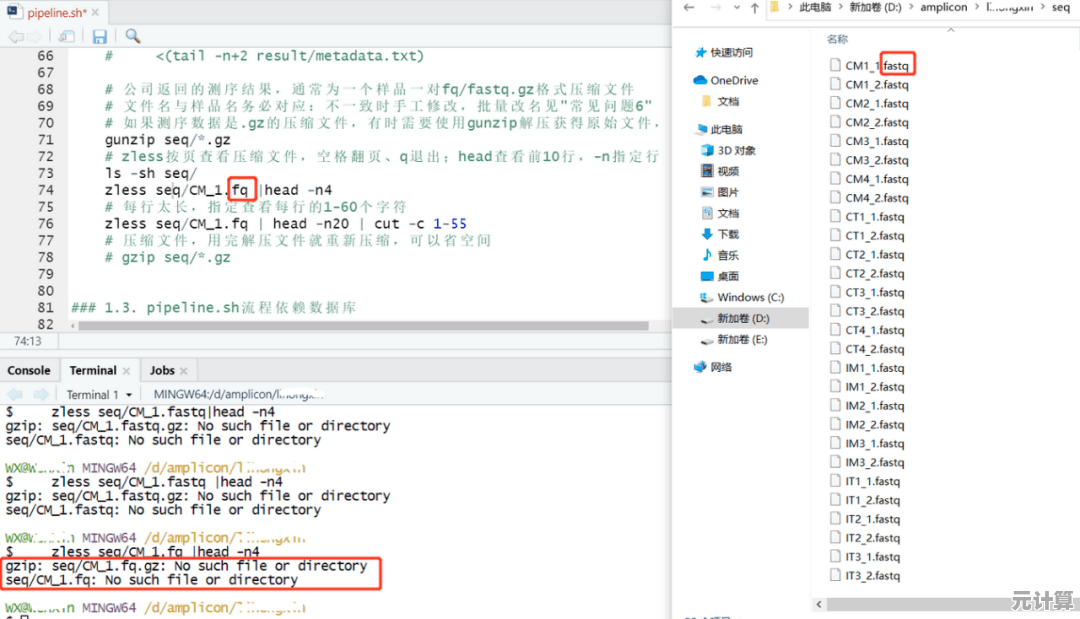The width and height of the screenshot is (1080, 619).
Task: Click the show in new window icon in editor toolbar
Action: pos(66,36)
